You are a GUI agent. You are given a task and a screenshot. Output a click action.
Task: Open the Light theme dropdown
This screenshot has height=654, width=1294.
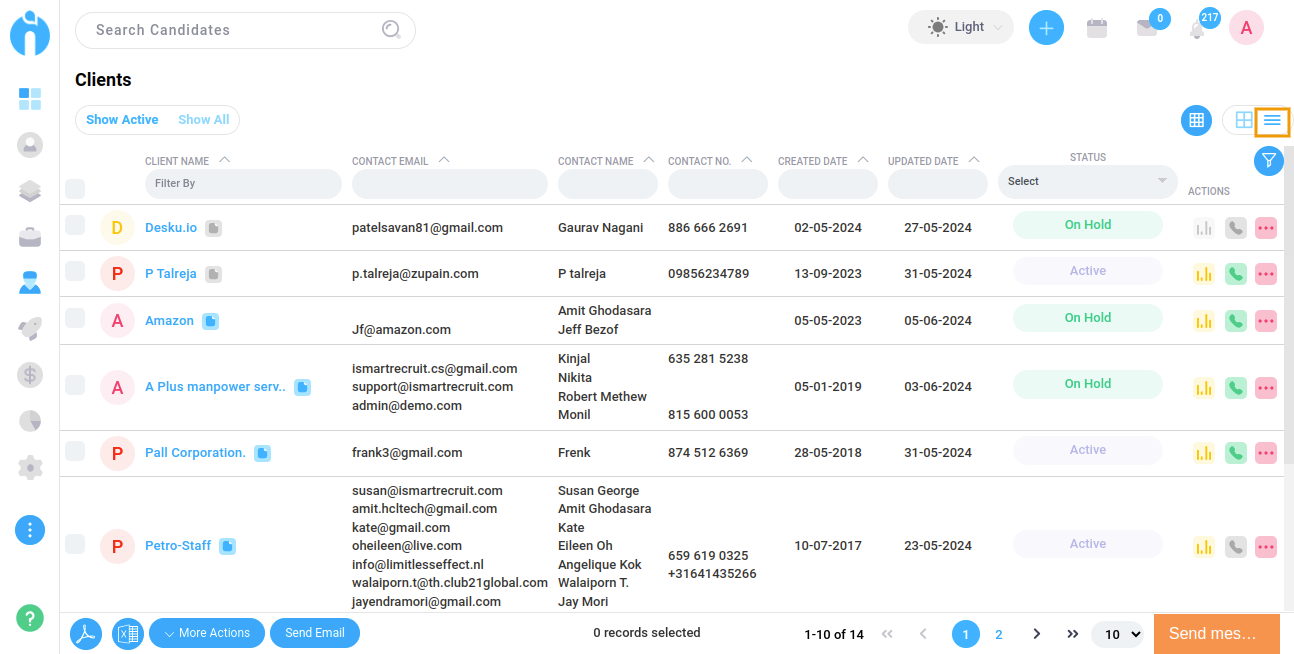click(x=961, y=27)
